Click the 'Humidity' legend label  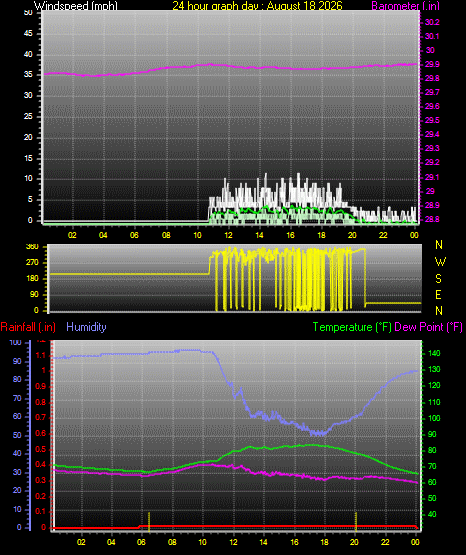[86, 327]
